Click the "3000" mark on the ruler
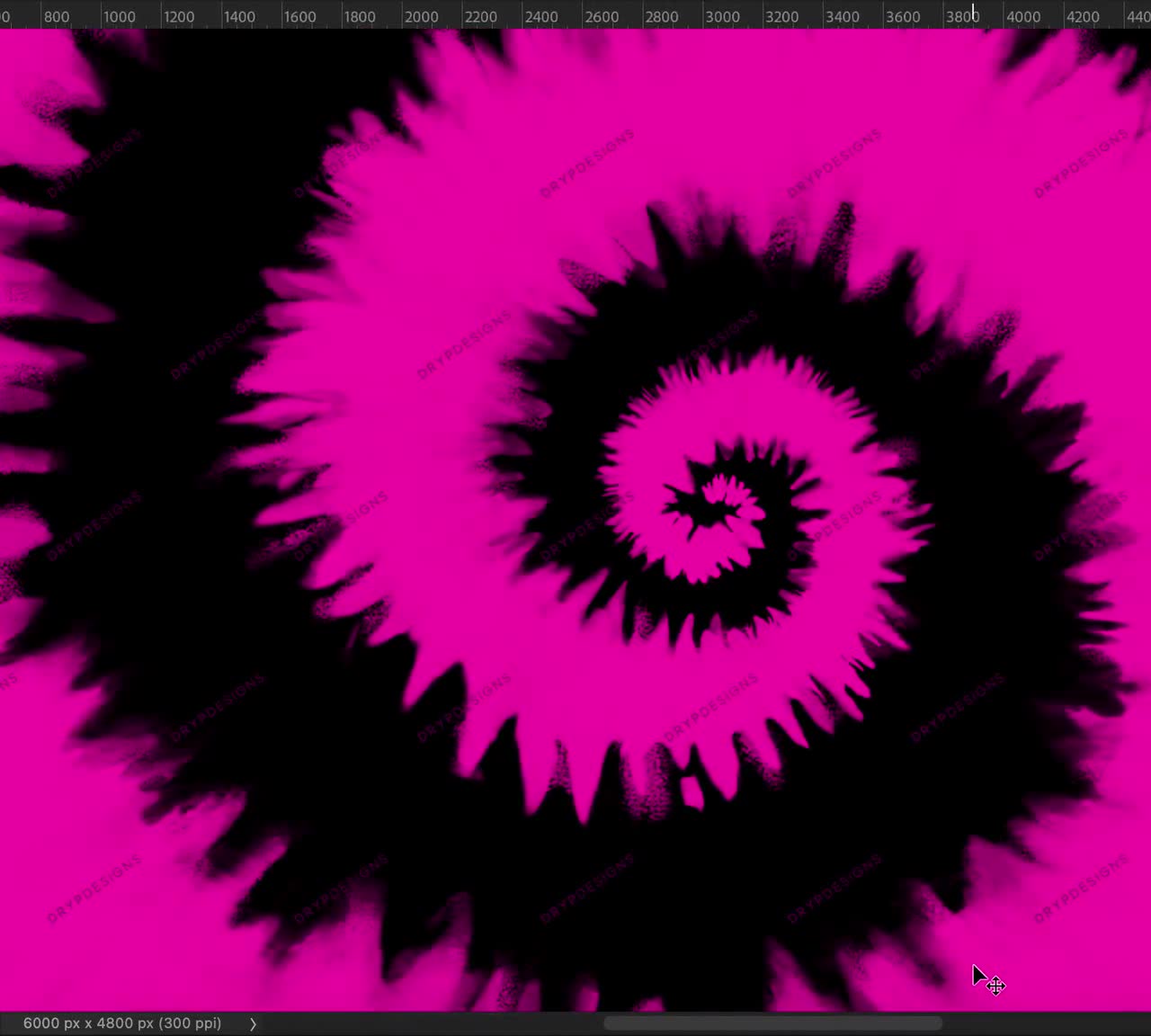The width and height of the screenshot is (1151, 1036). click(722, 17)
